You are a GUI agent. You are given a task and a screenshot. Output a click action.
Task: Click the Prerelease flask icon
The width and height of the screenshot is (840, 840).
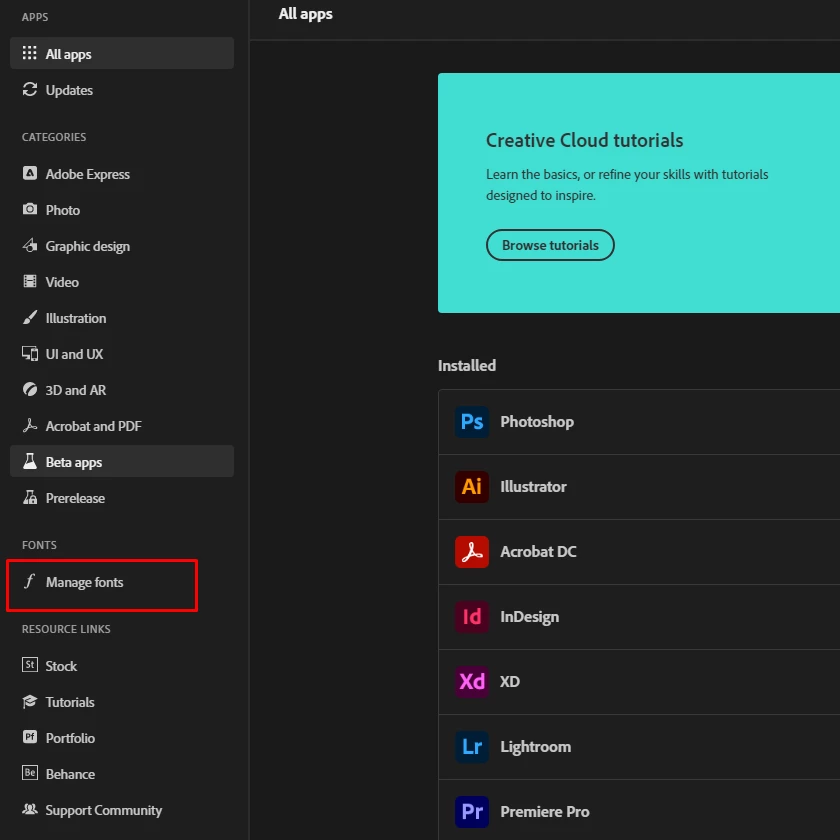[30, 497]
